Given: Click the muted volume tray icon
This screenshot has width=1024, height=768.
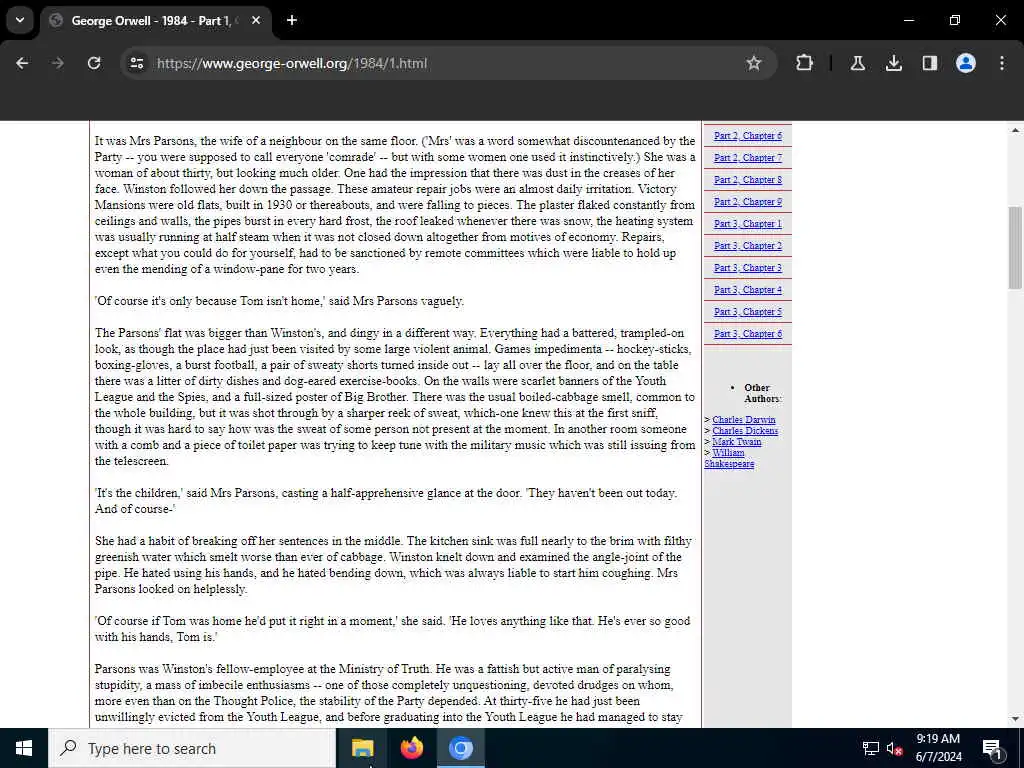Looking at the screenshot, I should tap(894, 748).
